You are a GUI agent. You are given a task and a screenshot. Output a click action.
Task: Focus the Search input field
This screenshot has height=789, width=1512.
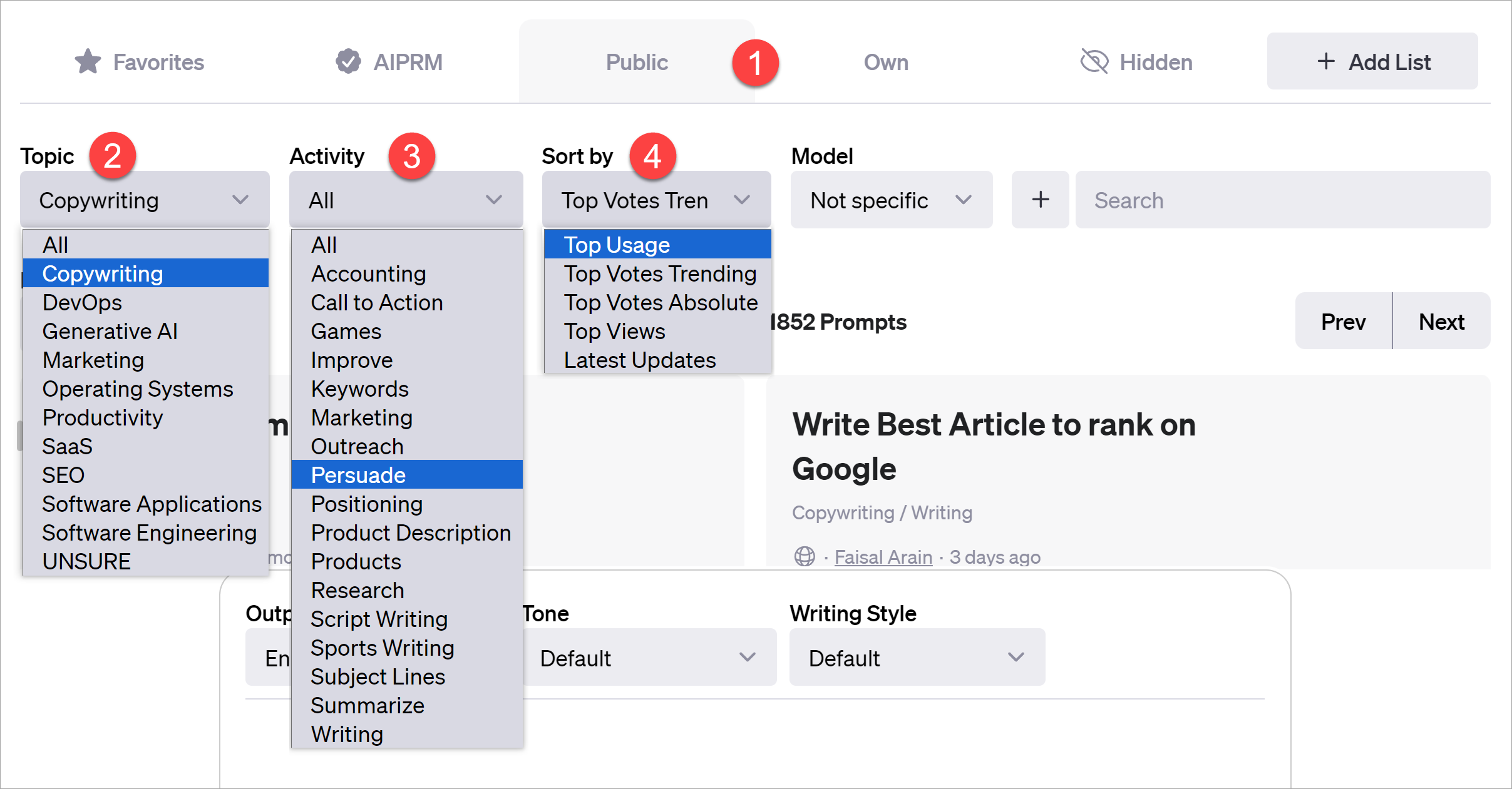pos(1282,200)
